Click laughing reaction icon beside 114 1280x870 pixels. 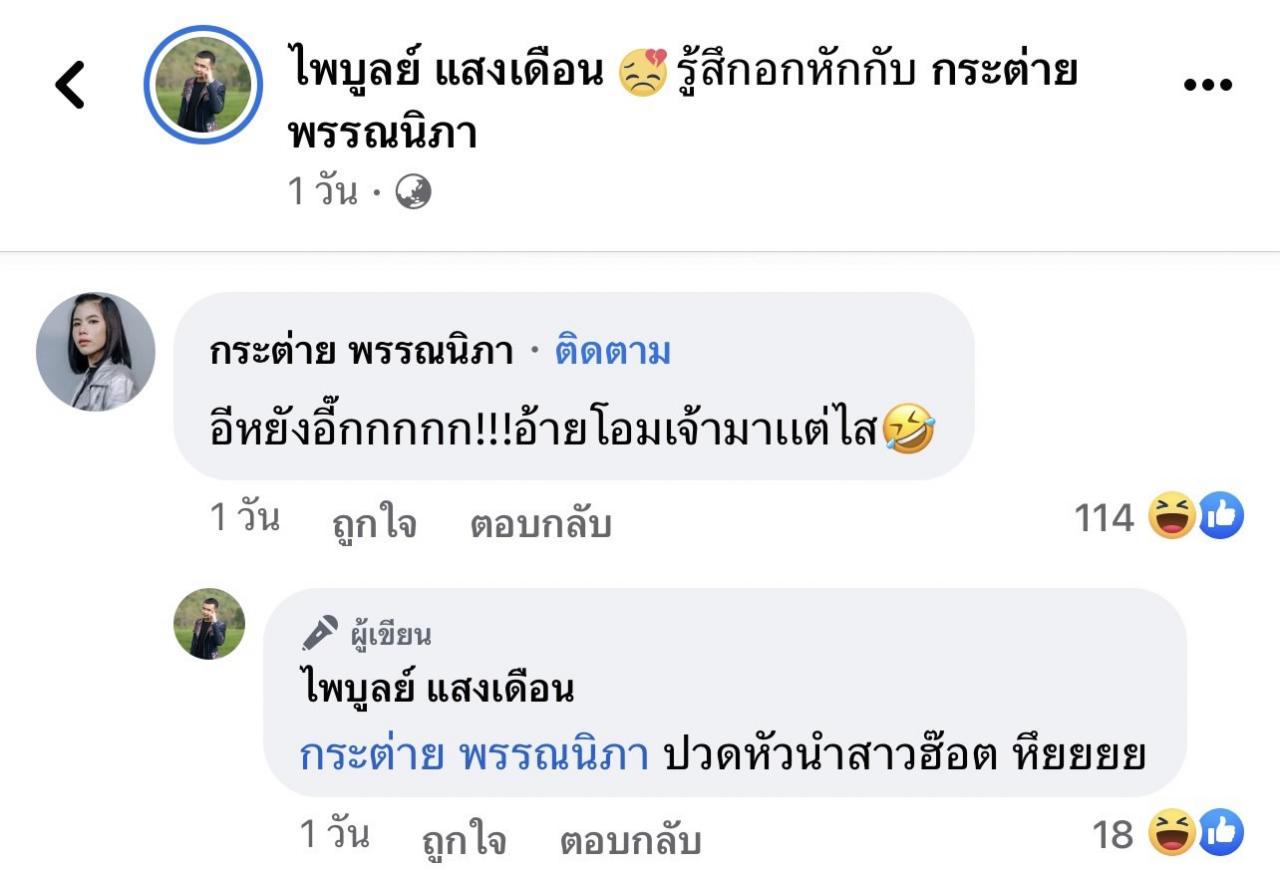[x=1171, y=517]
